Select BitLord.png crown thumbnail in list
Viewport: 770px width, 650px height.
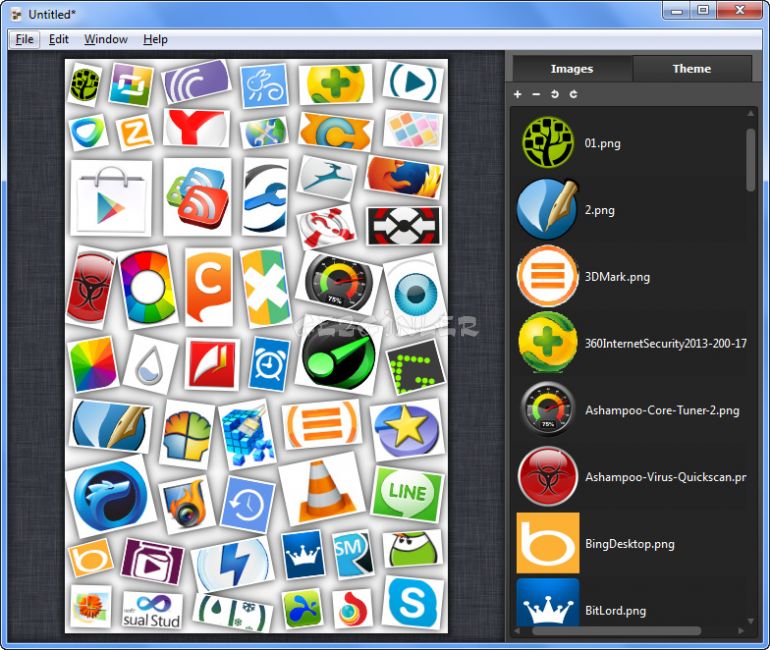(548, 602)
